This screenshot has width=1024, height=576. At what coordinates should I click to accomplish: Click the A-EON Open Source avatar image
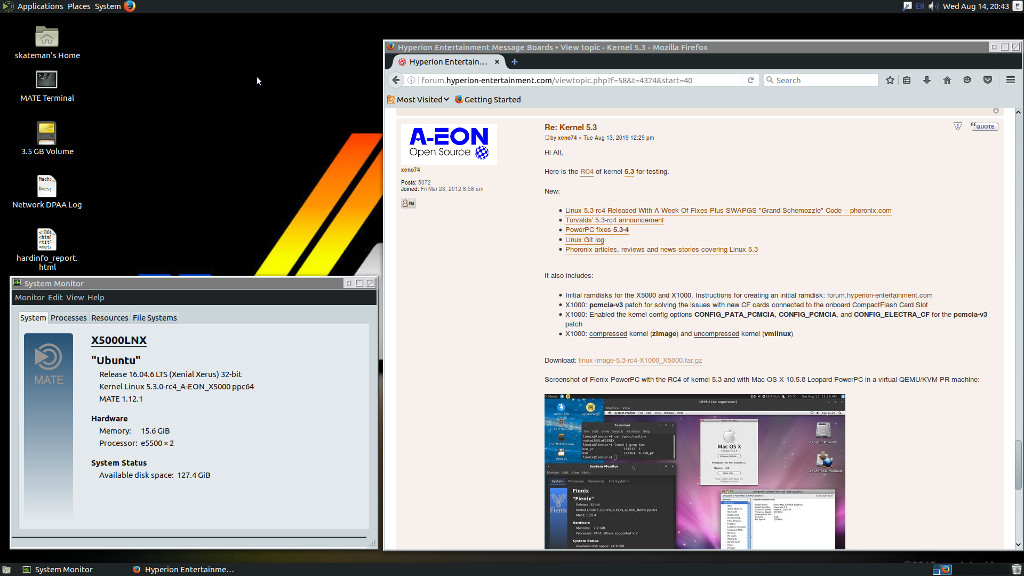point(449,144)
